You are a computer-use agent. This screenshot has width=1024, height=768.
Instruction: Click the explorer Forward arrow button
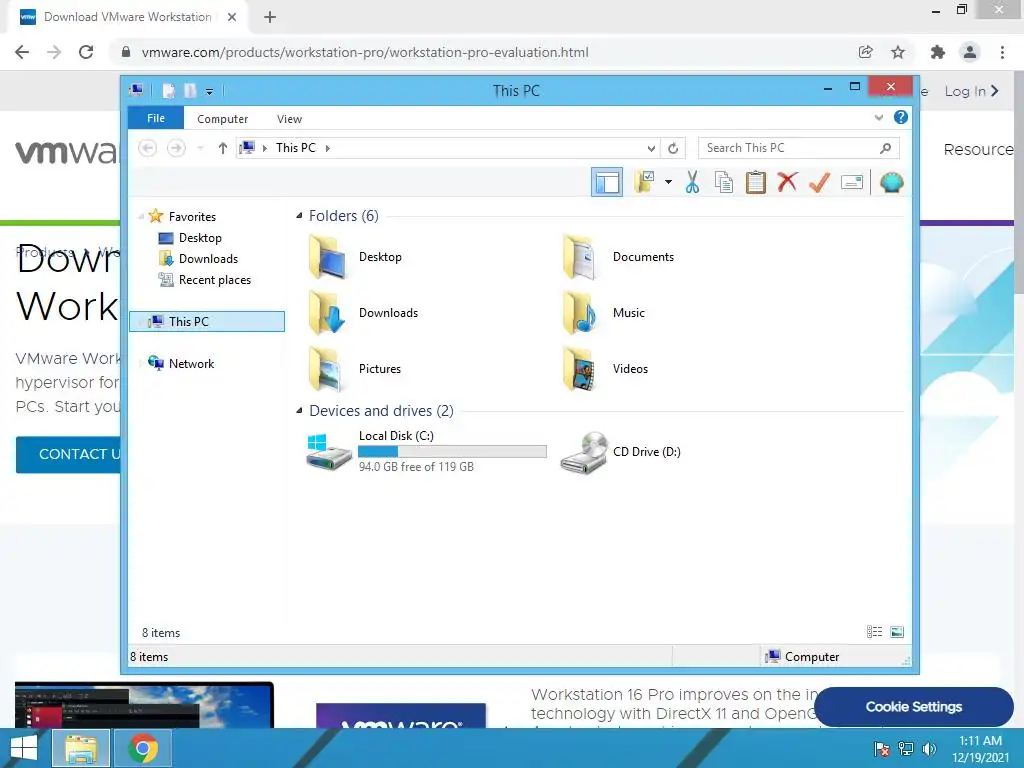[x=176, y=148]
